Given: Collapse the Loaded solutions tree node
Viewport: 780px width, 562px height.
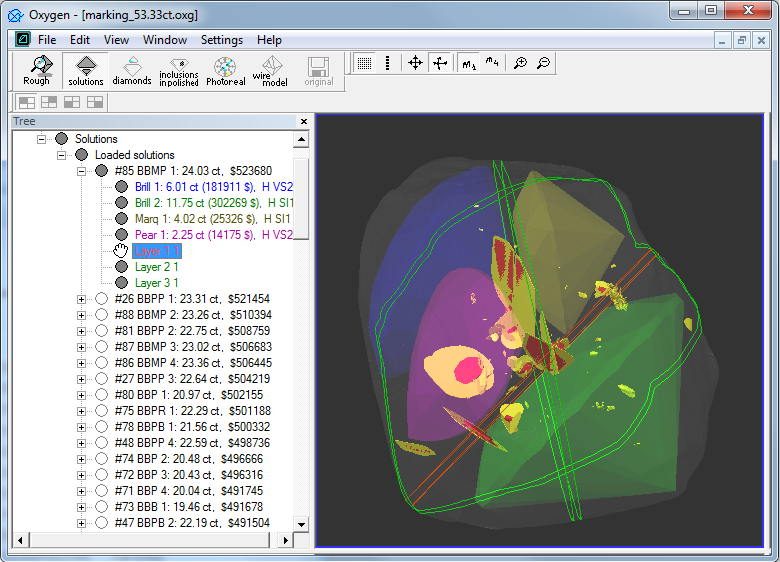Looking at the screenshot, I should coord(62,155).
